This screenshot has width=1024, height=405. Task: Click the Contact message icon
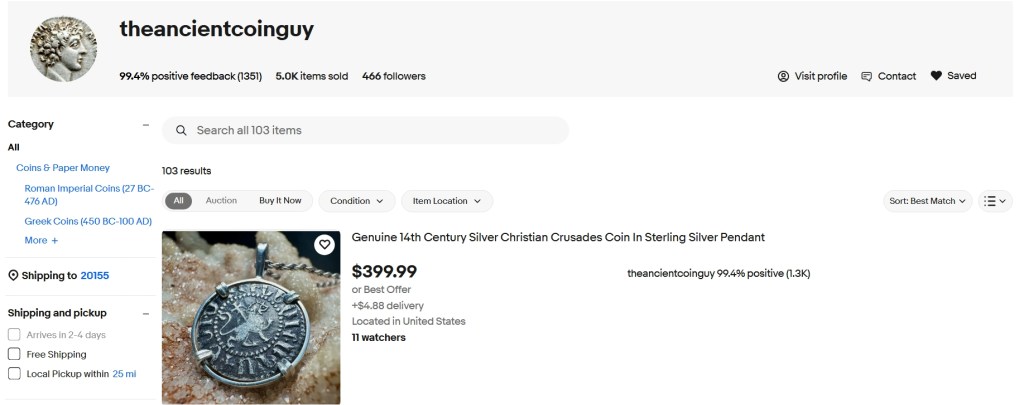click(x=867, y=76)
